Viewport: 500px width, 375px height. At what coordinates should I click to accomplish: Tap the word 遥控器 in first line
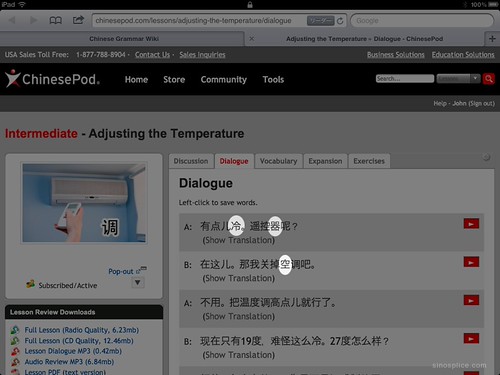pyautogui.click(x=265, y=226)
